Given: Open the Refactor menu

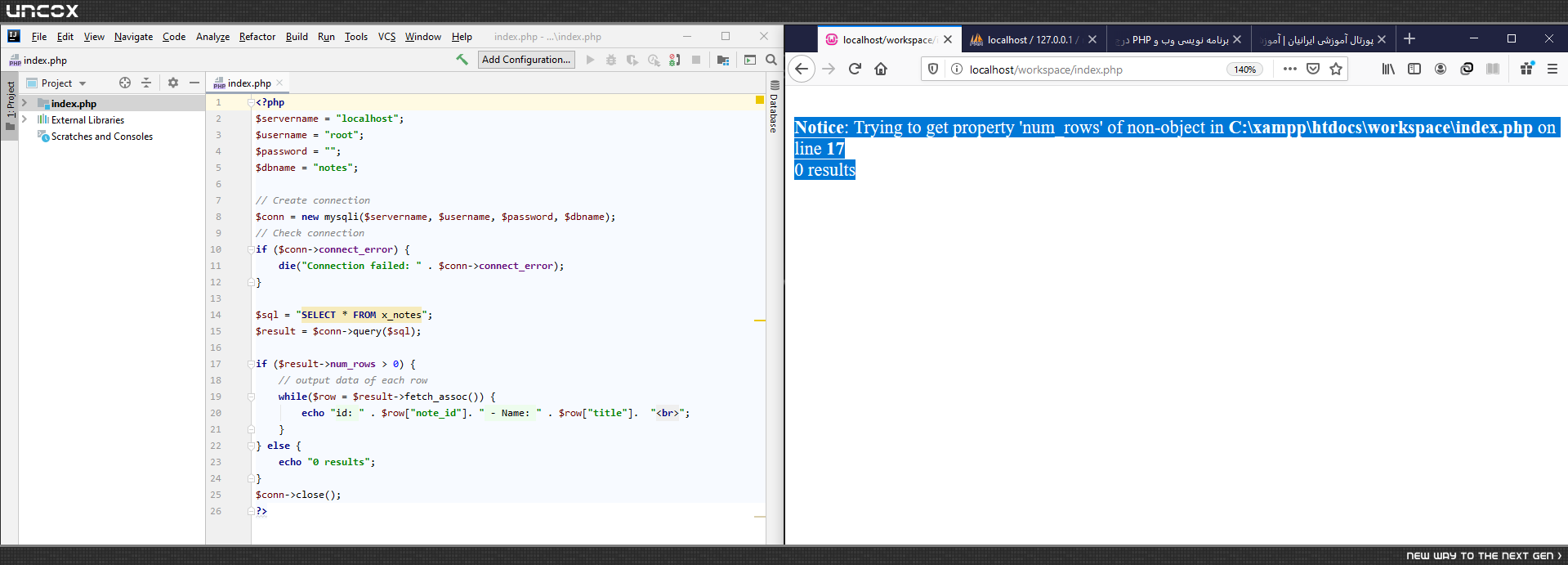Looking at the screenshot, I should point(257,37).
